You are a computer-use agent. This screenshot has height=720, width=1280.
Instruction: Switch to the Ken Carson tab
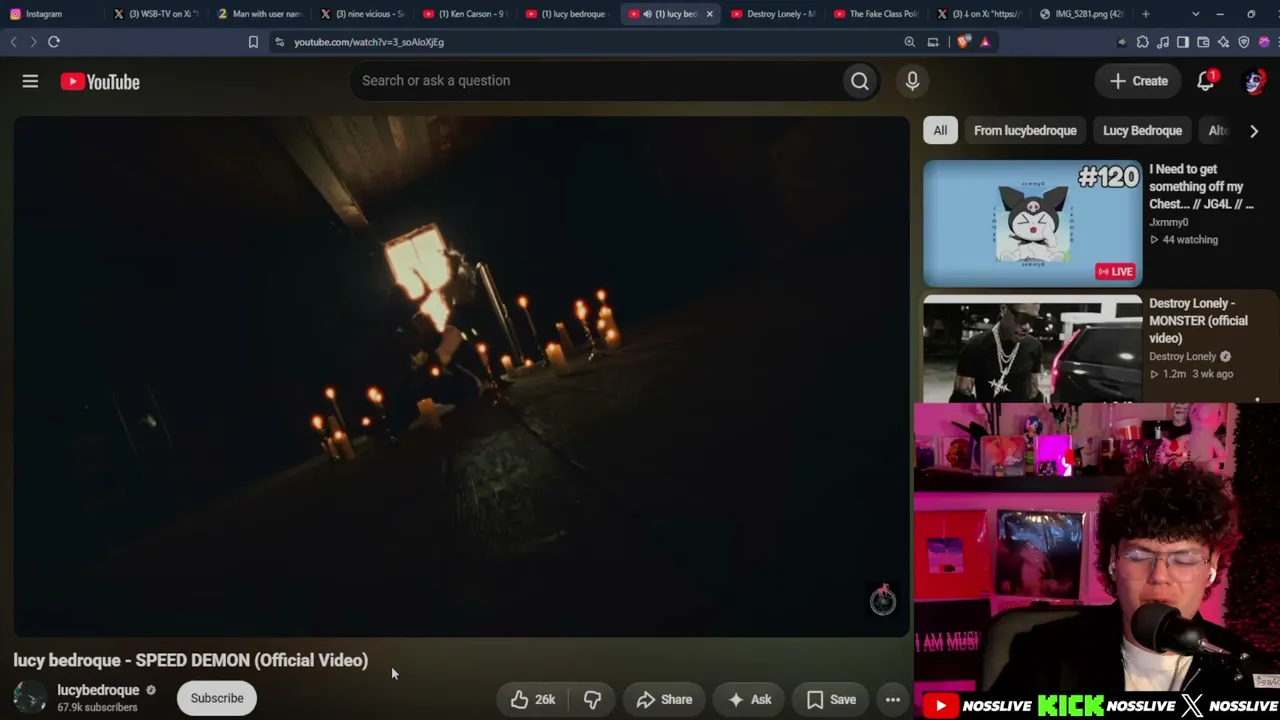[x=466, y=14]
